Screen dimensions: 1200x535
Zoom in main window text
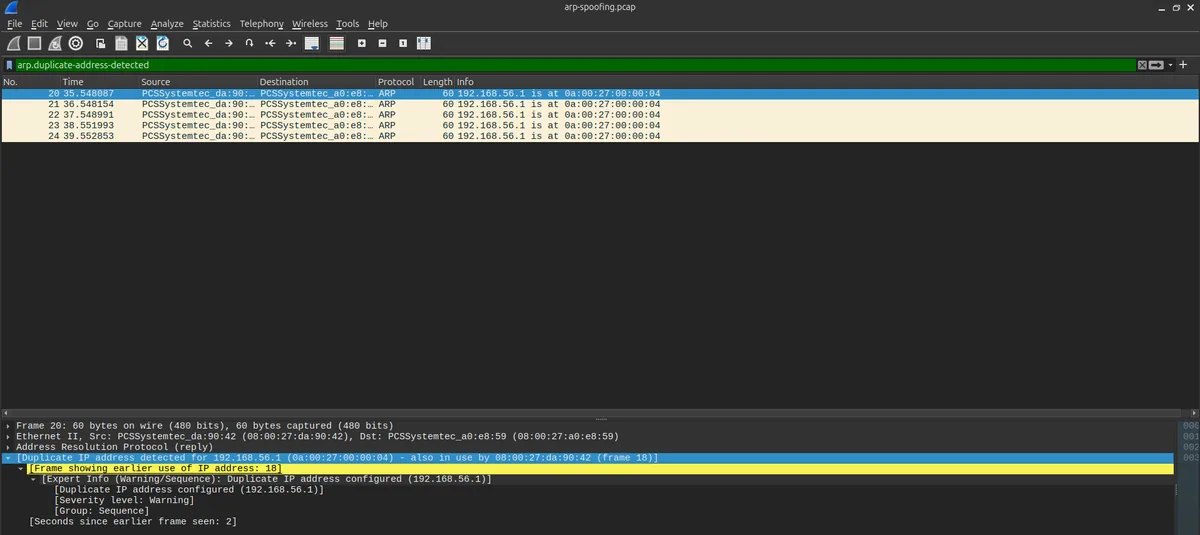(x=361, y=43)
